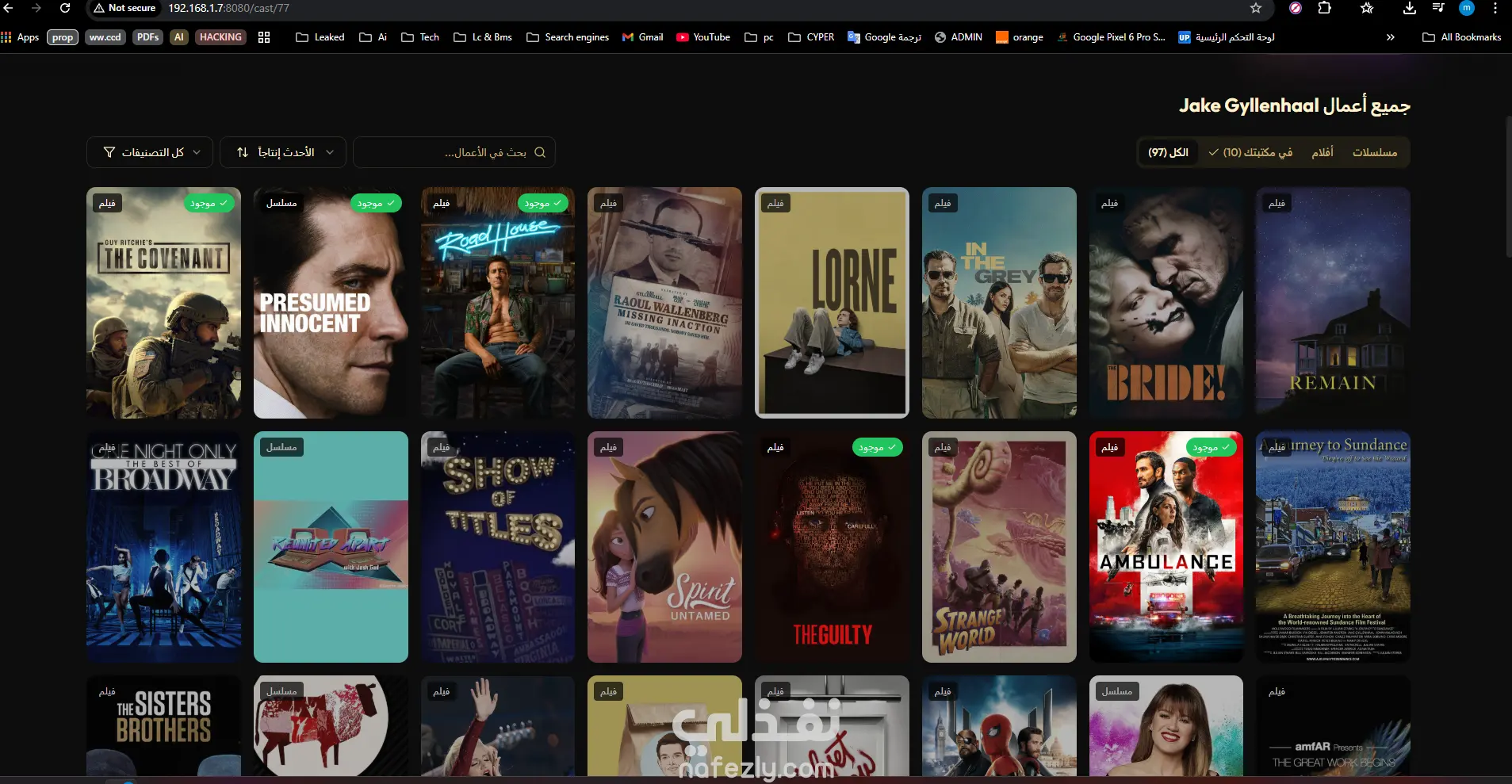
Task: Open the orange bookmark
Action: click(x=1020, y=37)
